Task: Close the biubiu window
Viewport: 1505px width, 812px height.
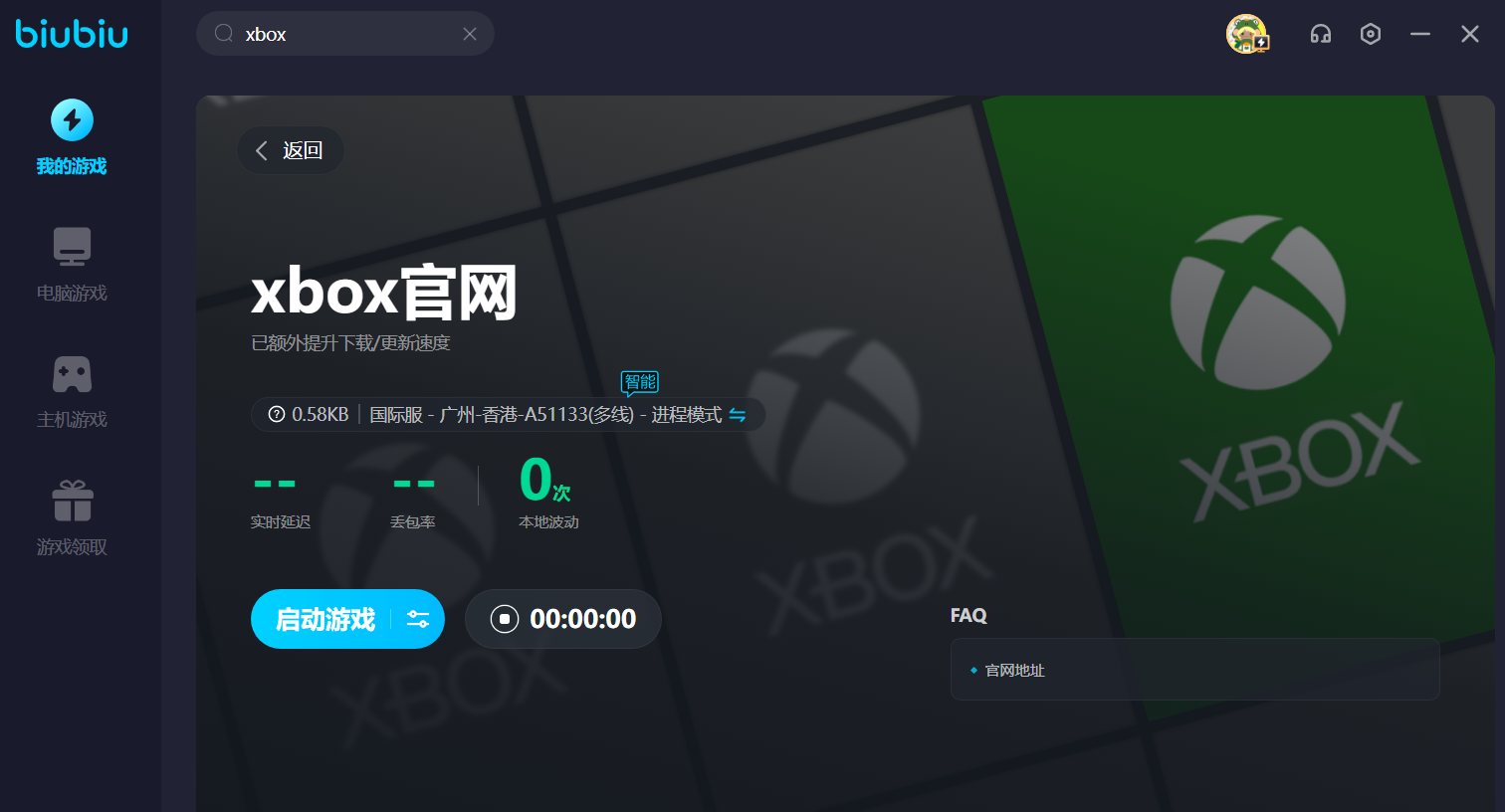Action: [1470, 34]
